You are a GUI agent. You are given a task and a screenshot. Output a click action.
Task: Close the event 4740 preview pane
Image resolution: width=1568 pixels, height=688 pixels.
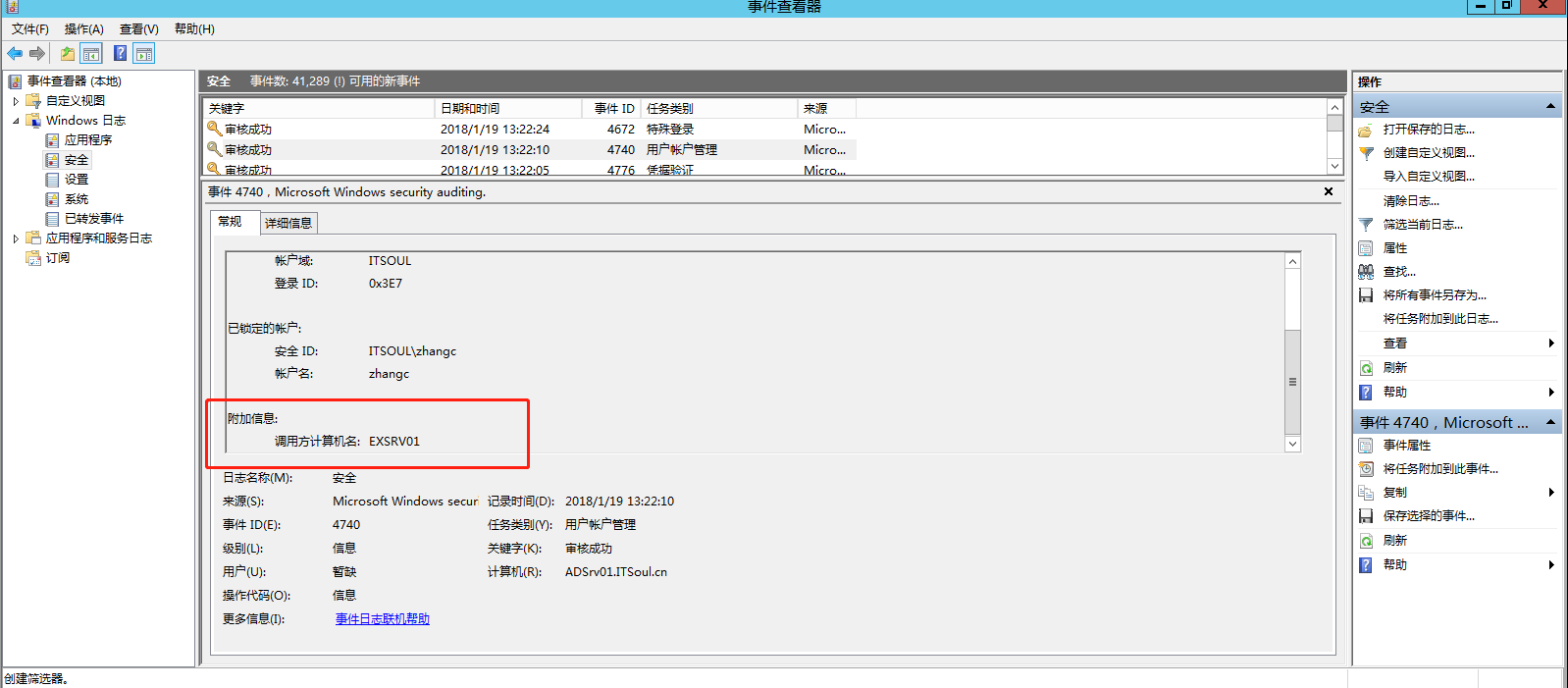(x=1329, y=192)
